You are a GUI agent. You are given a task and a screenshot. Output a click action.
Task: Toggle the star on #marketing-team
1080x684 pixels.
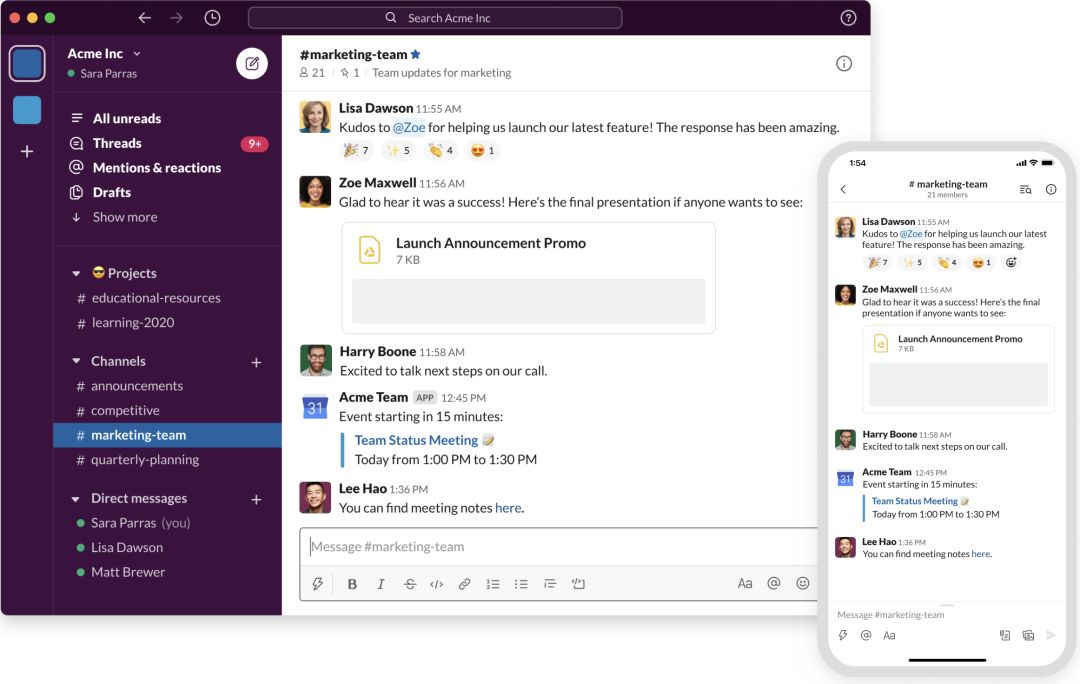click(x=416, y=54)
